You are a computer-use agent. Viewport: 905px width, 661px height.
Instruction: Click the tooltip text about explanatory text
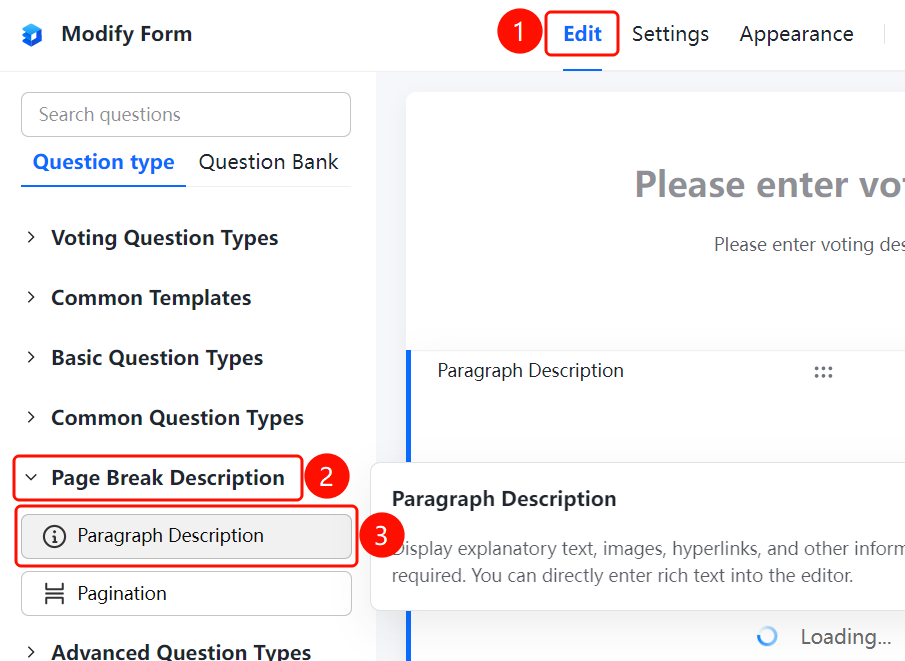click(x=648, y=562)
